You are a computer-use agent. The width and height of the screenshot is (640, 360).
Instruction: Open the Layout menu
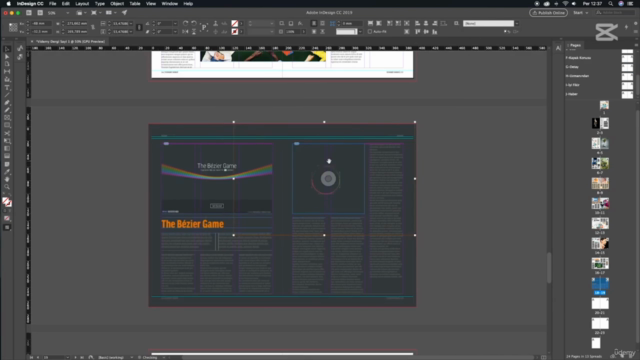(x=82, y=4)
